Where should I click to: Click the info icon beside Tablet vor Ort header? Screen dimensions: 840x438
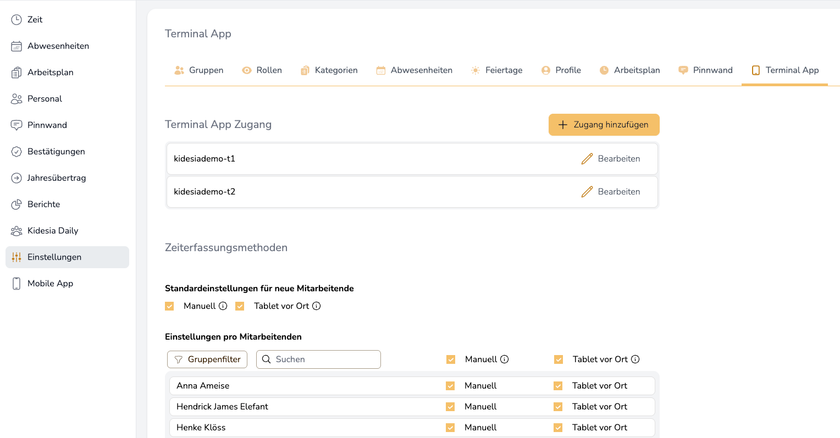[x=635, y=359]
